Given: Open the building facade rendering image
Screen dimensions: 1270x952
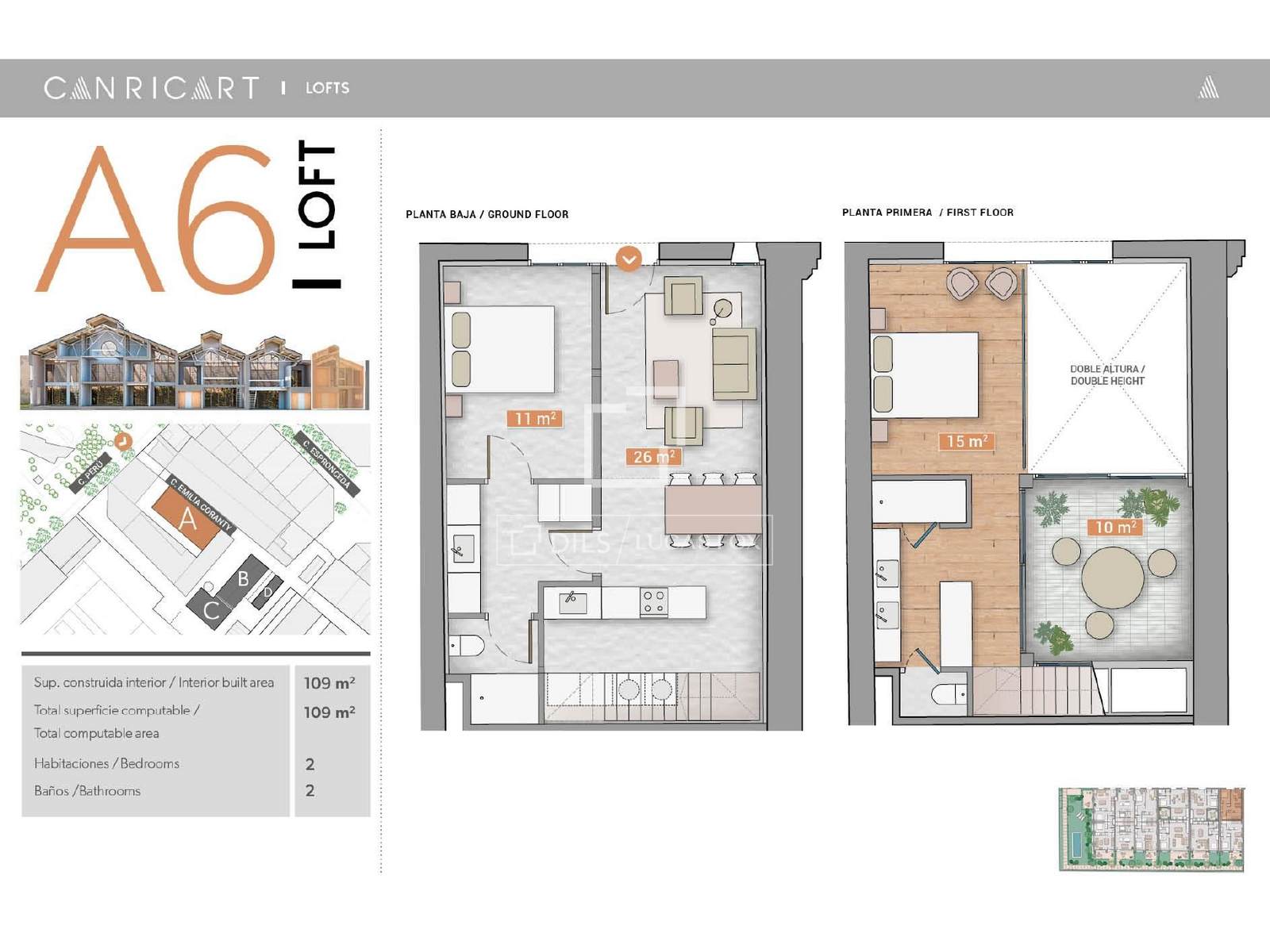Looking at the screenshot, I should tap(194, 363).
